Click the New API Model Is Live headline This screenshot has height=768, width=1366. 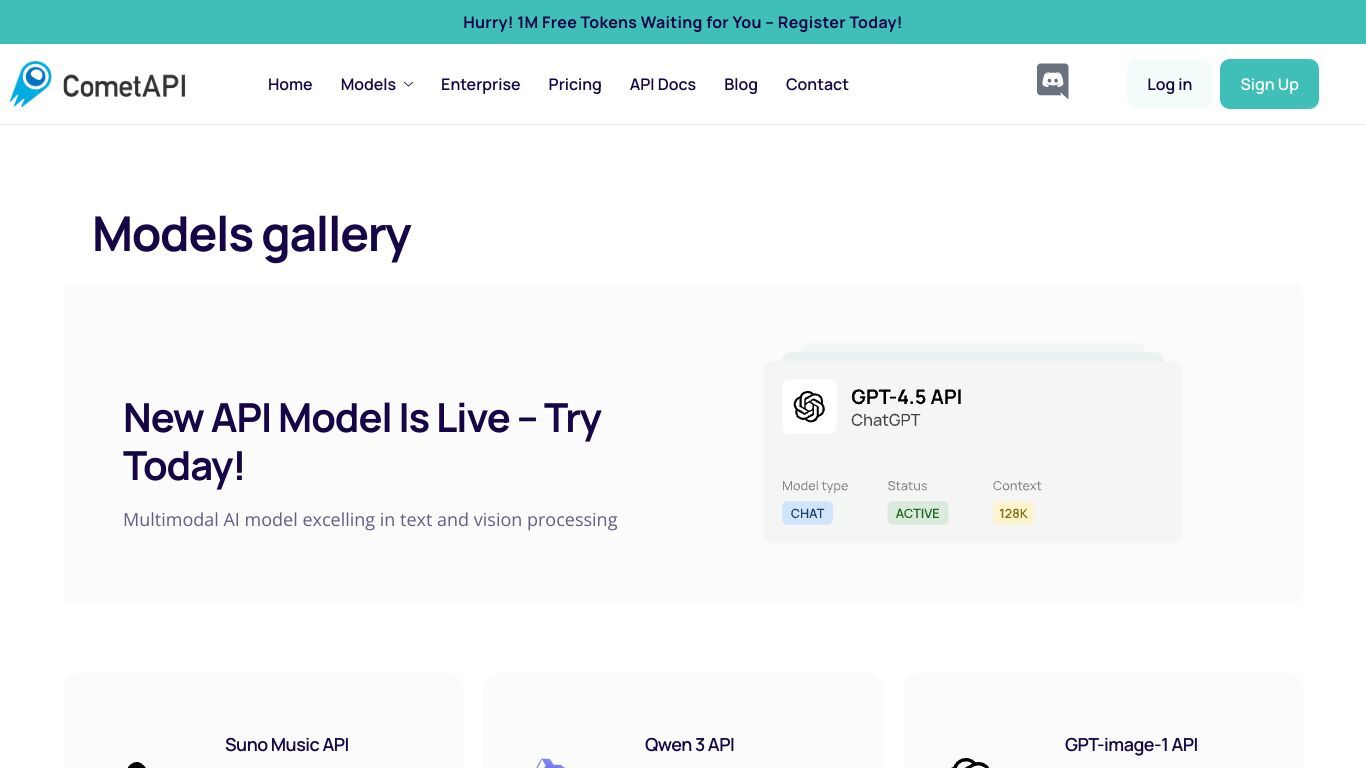click(x=362, y=441)
